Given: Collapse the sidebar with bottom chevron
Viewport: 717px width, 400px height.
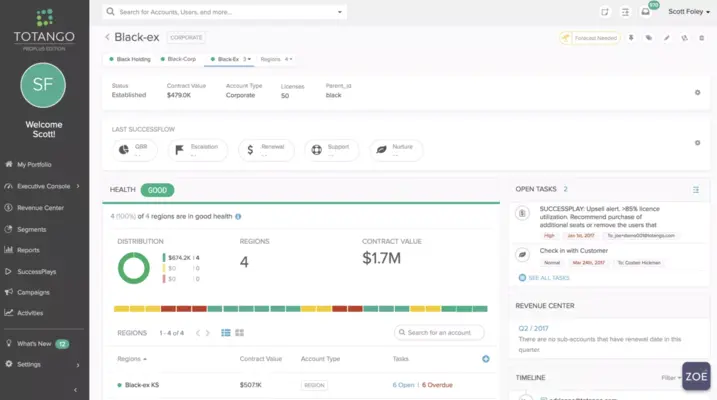Looking at the screenshot, I should (75, 390).
